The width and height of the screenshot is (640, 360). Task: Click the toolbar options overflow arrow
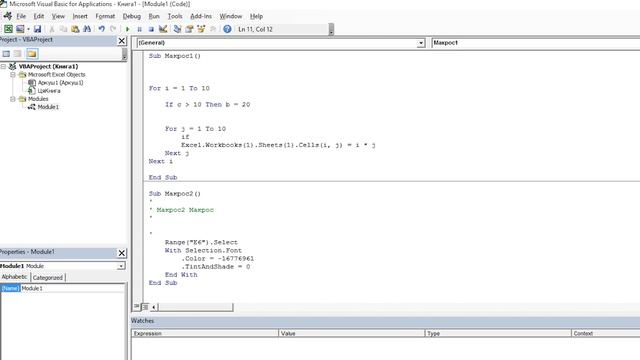[x=331, y=29]
